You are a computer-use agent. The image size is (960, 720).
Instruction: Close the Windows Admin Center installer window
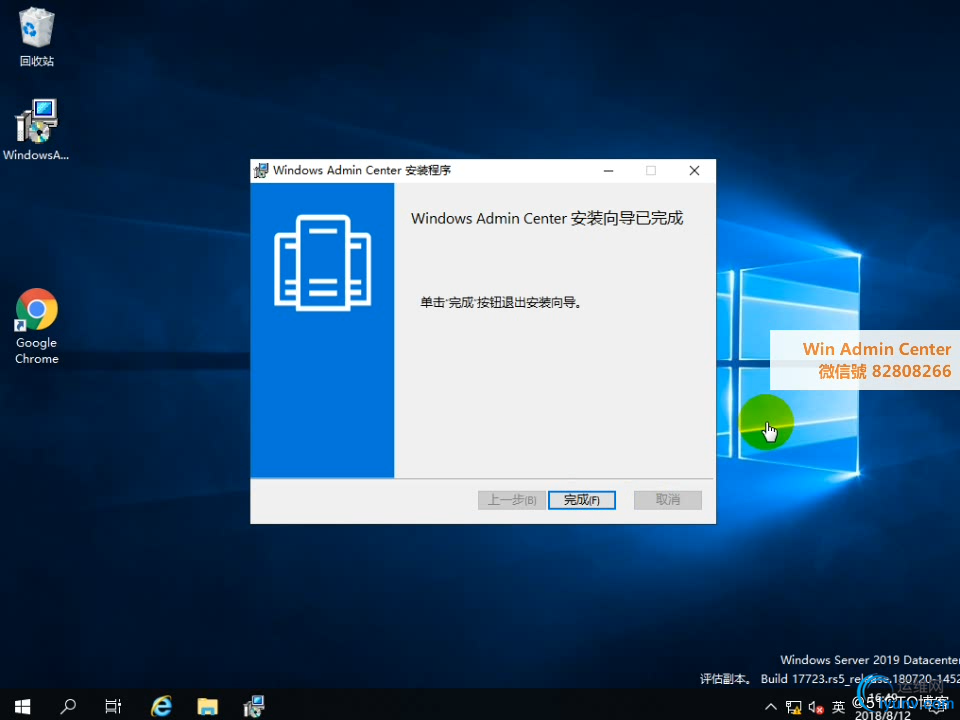point(694,171)
